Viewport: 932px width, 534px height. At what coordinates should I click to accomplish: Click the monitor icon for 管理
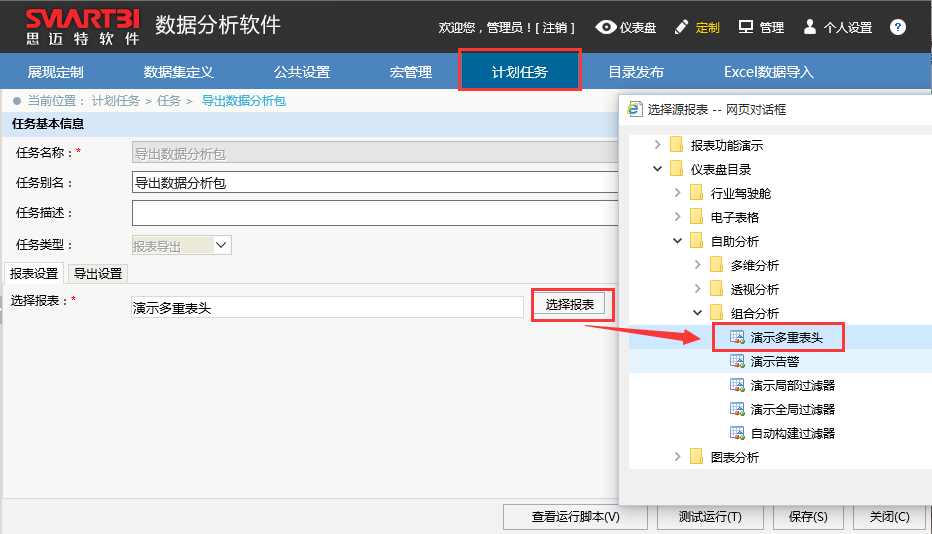point(745,27)
